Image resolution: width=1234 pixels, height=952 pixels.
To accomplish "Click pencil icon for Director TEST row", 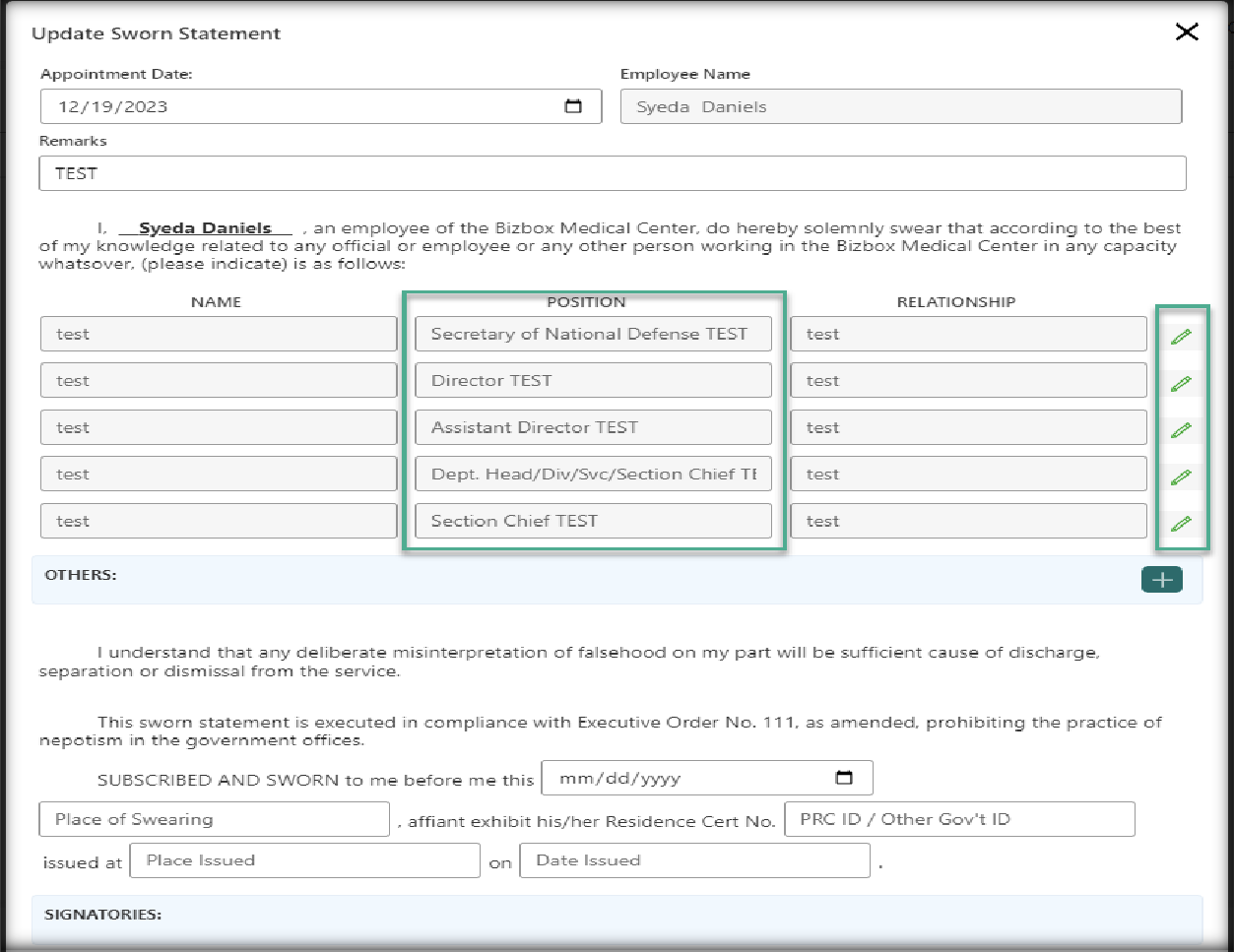I will tap(1181, 383).
